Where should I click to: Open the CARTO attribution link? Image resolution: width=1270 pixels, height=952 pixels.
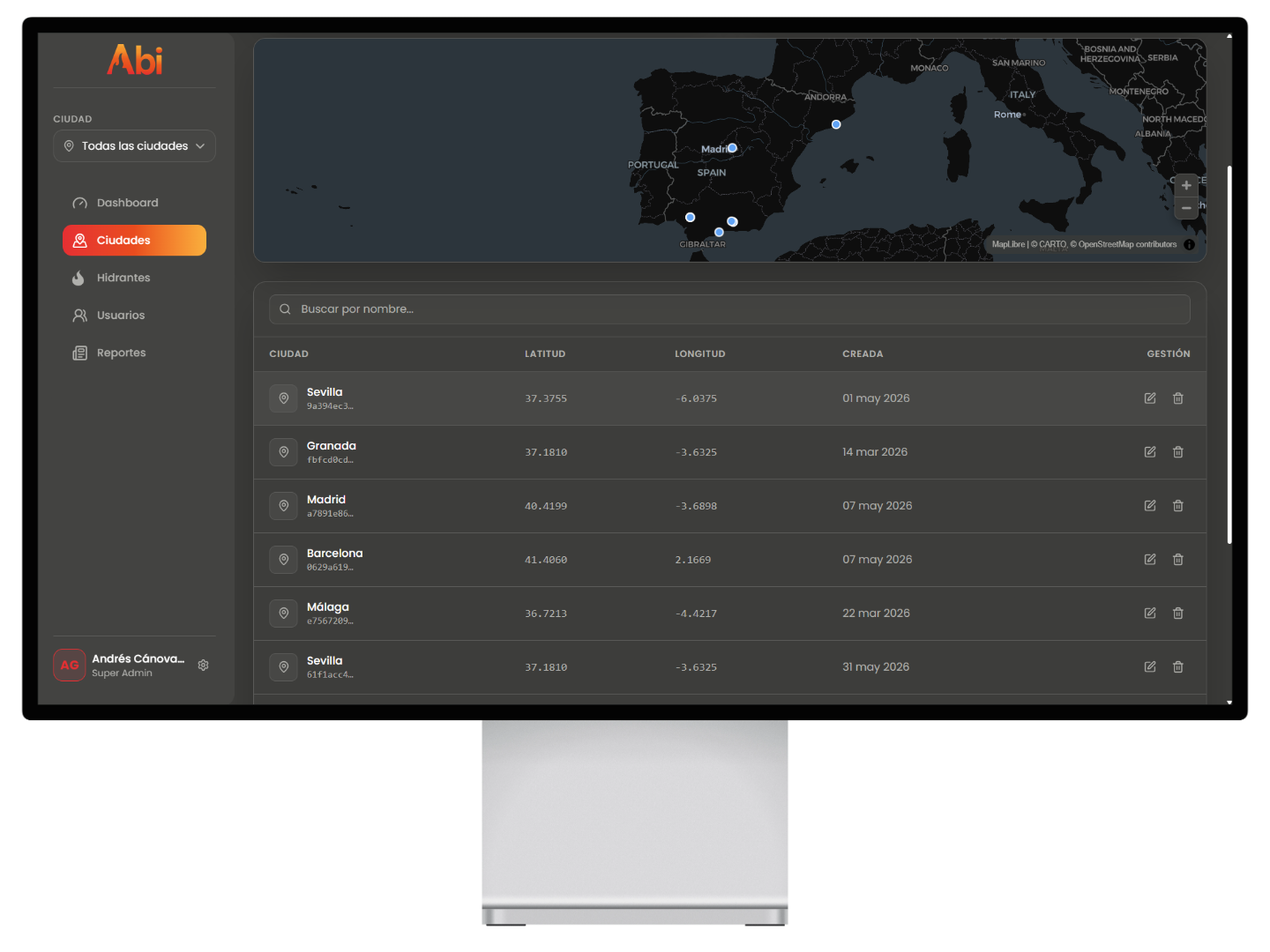(x=1049, y=245)
